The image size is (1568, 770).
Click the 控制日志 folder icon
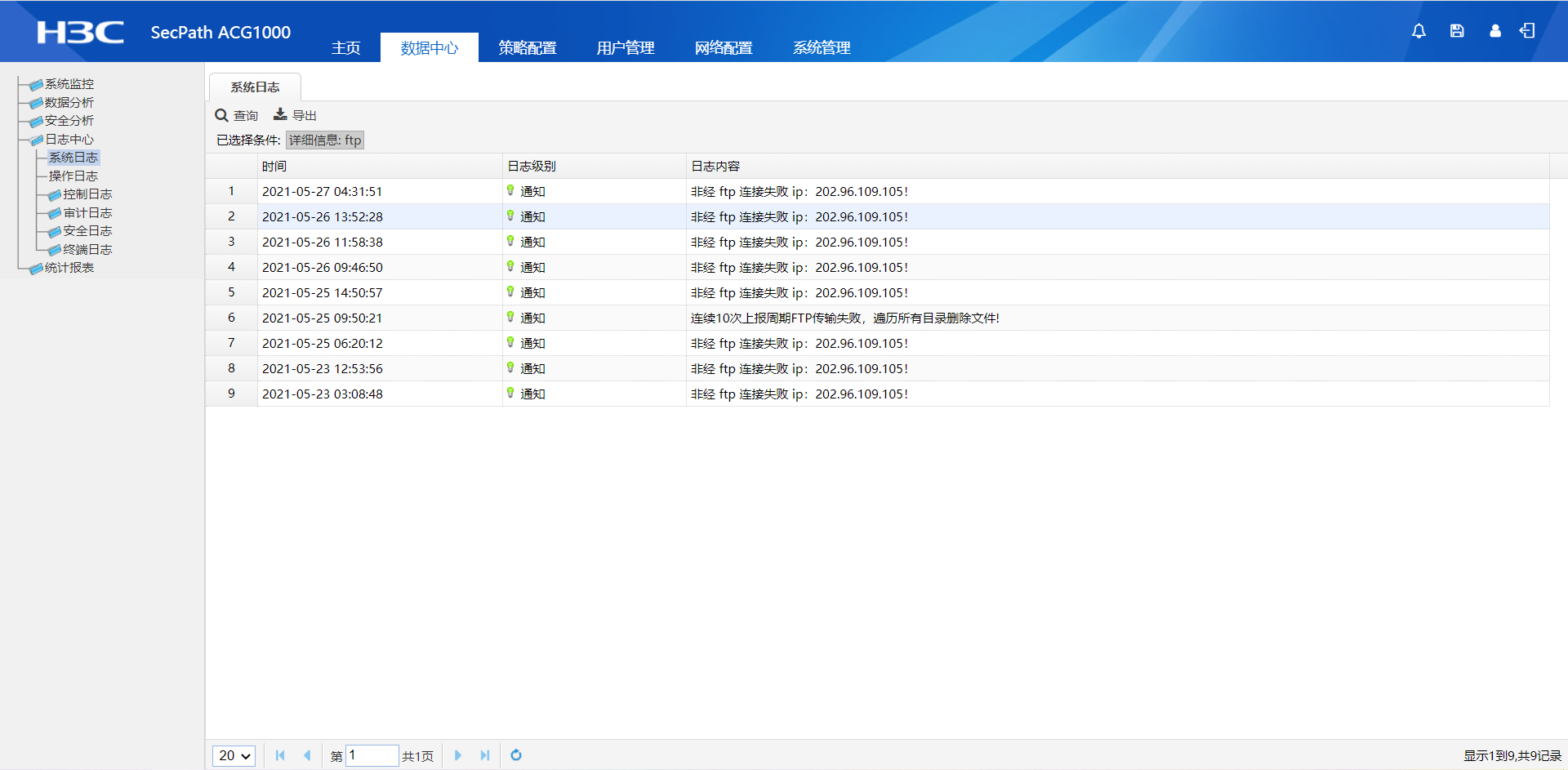tap(55, 195)
